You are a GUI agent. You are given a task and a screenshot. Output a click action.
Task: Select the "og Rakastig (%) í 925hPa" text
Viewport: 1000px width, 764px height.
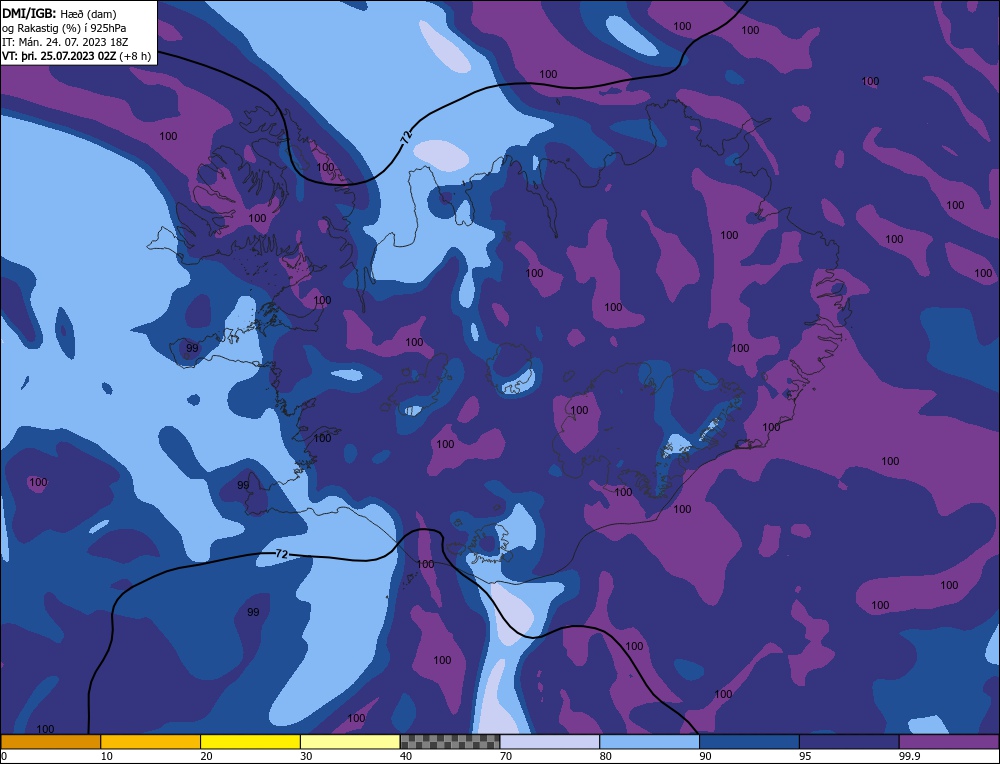pyautogui.click(x=64, y=27)
